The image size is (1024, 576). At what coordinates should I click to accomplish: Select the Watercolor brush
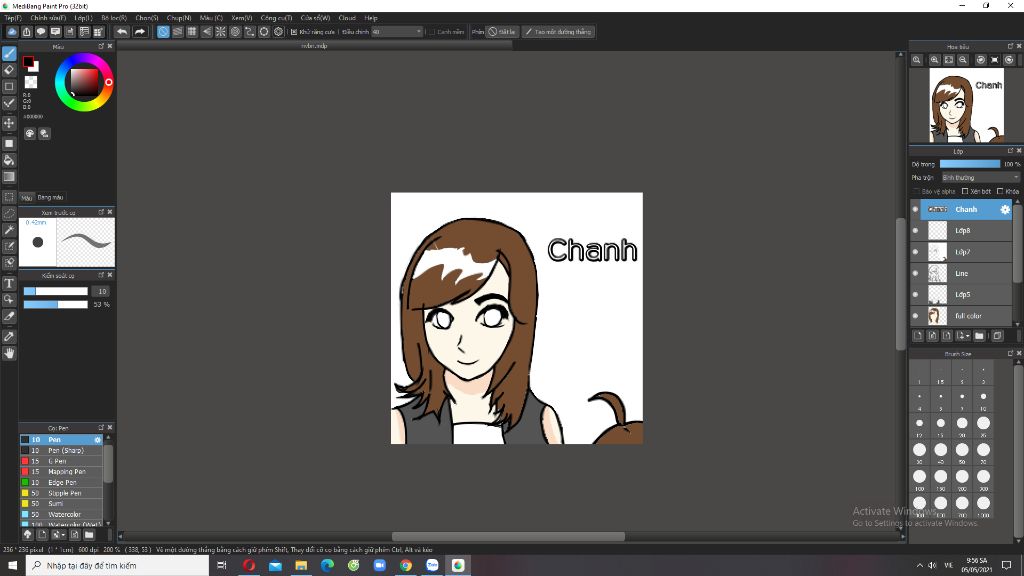click(61, 515)
